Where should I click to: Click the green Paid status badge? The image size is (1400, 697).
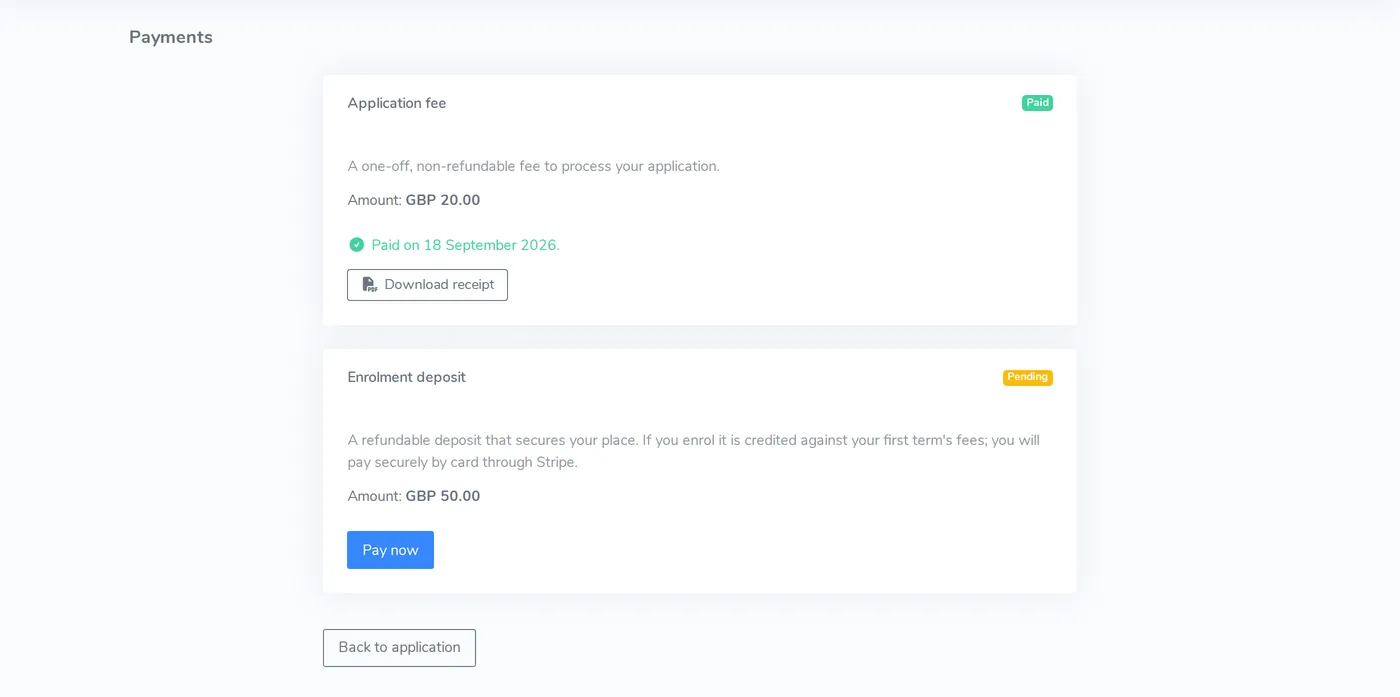(x=1037, y=103)
